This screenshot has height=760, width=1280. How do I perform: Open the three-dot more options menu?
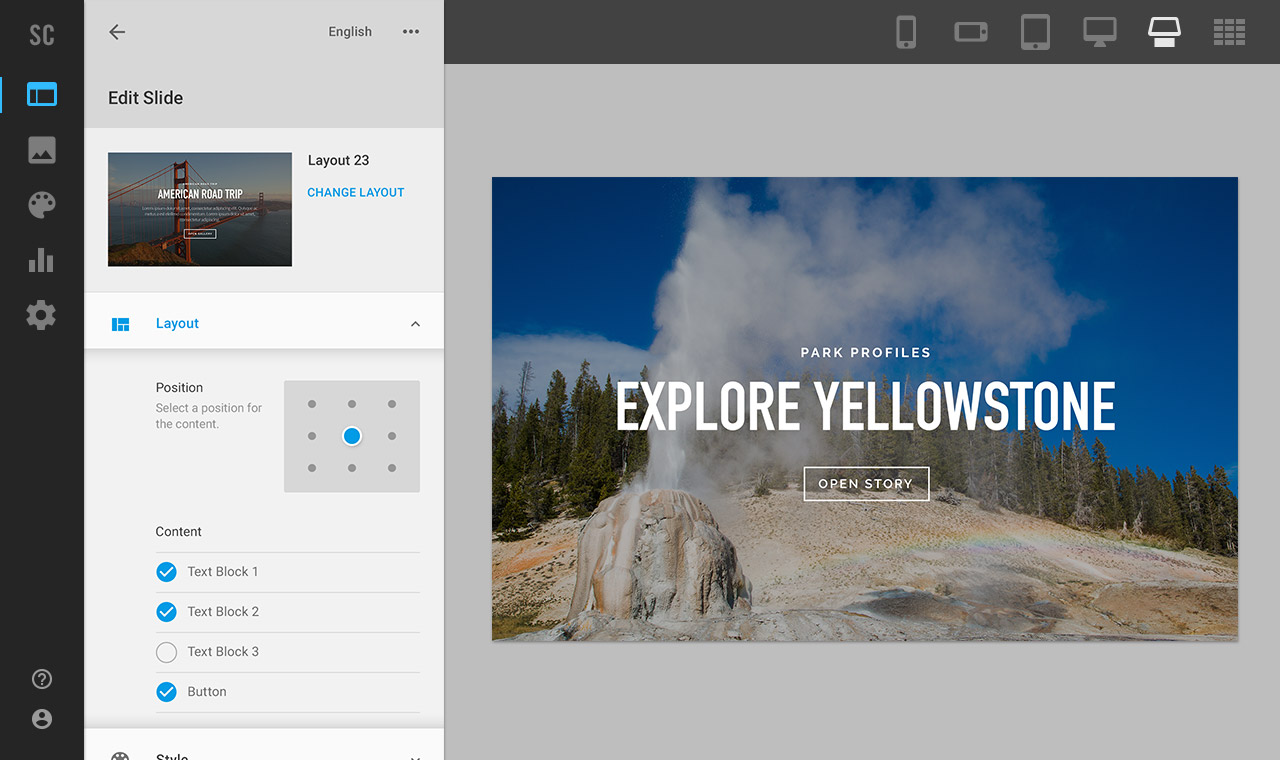pyautogui.click(x=411, y=32)
